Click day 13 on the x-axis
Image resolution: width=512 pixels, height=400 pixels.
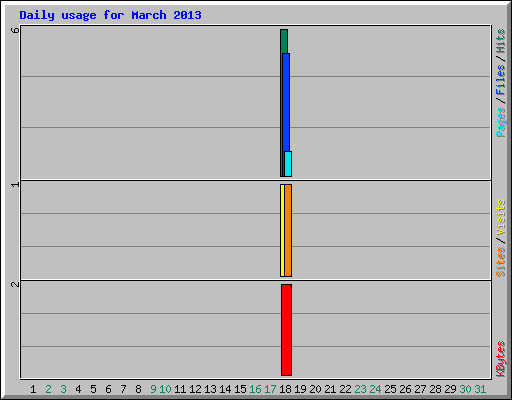pyautogui.click(x=210, y=389)
